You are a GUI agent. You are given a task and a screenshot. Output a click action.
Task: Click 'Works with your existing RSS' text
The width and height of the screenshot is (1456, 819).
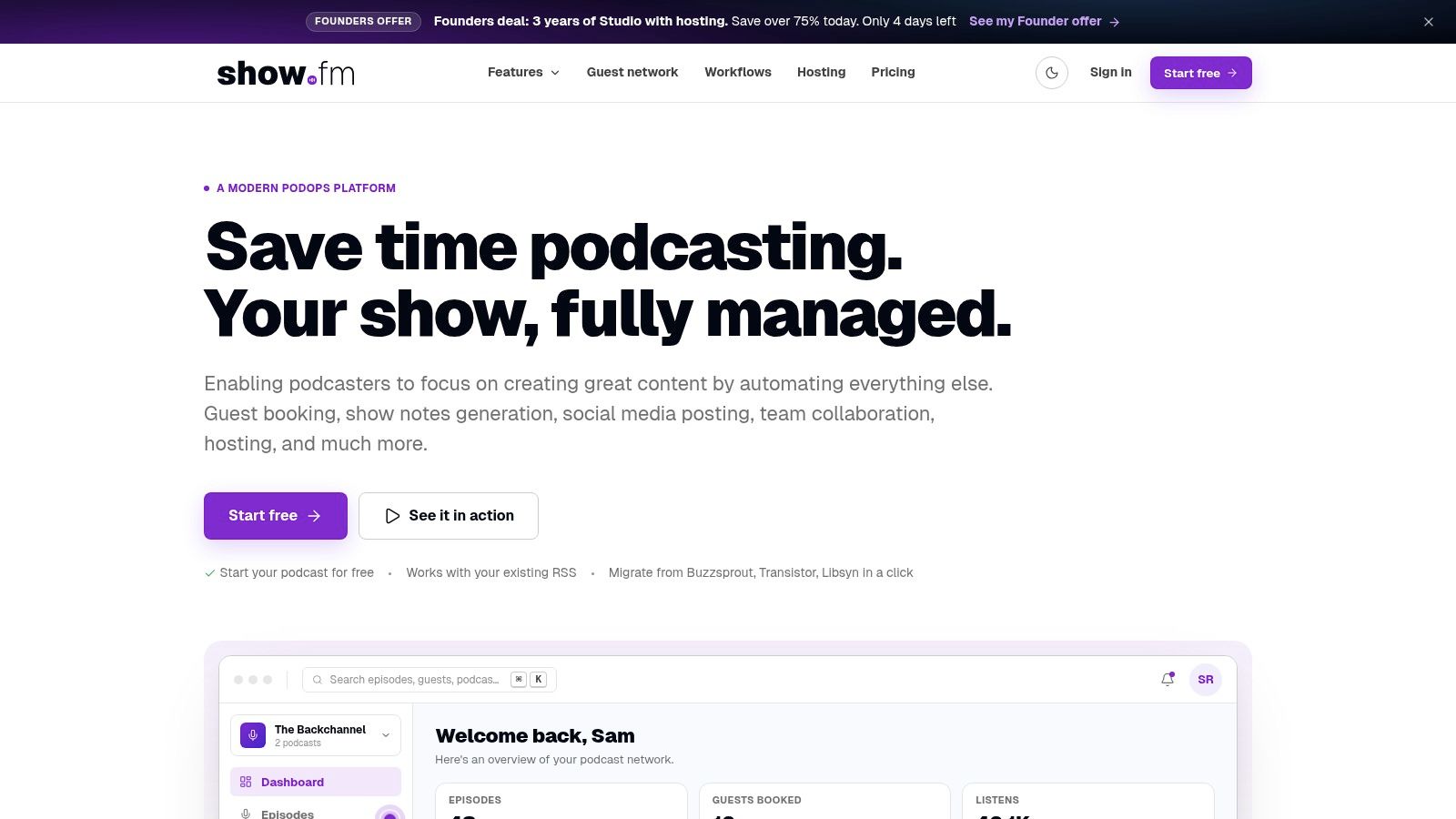[491, 572]
